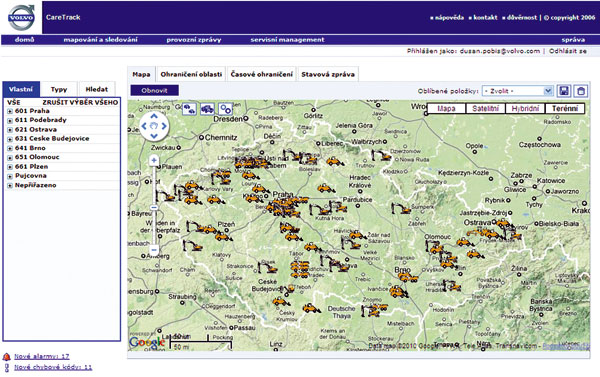The height and width of the screenshot is (377, 600).
Task: Click the map zoom out minus button
Action: pyautogui.click(x=154, y=250)
